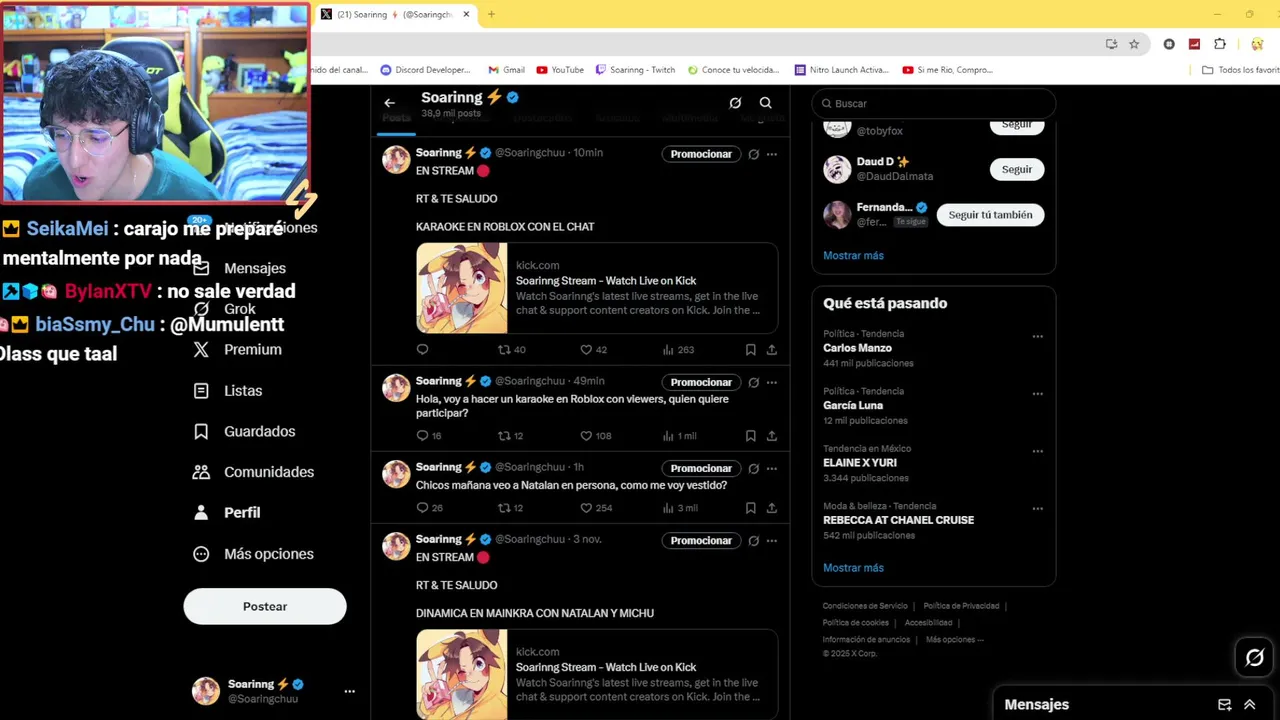The image size is (1280, 720).
Task: Open Perfil in the sidebar
Action: (227, 513)
